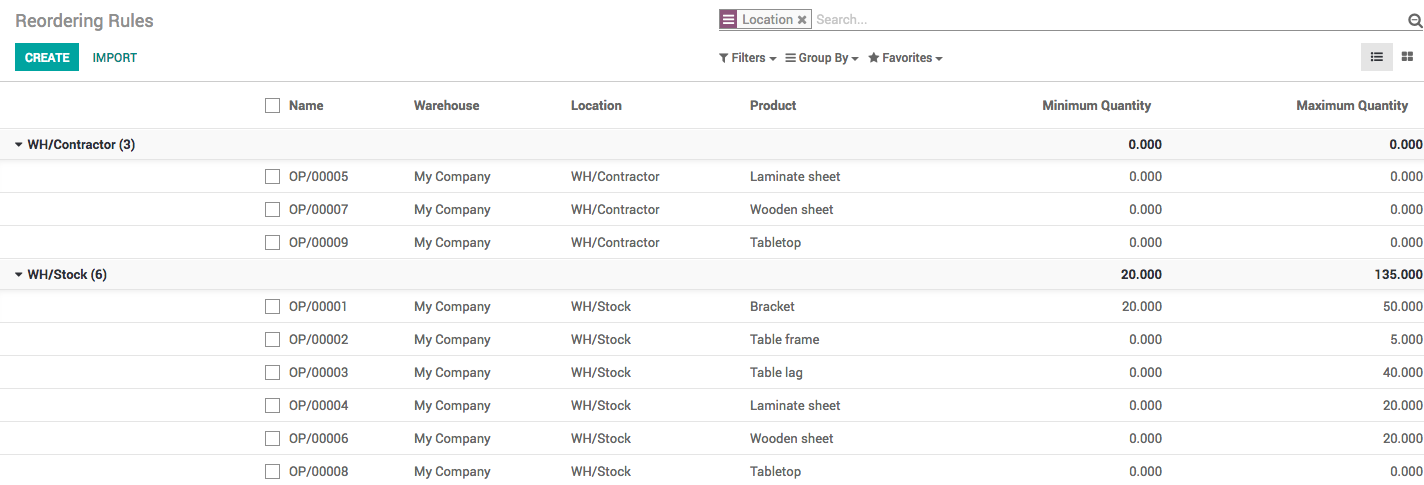Viewport: 1424px width, 485px height.
Task: Sort by the Product column header
Action: click(x=773, y=105)
